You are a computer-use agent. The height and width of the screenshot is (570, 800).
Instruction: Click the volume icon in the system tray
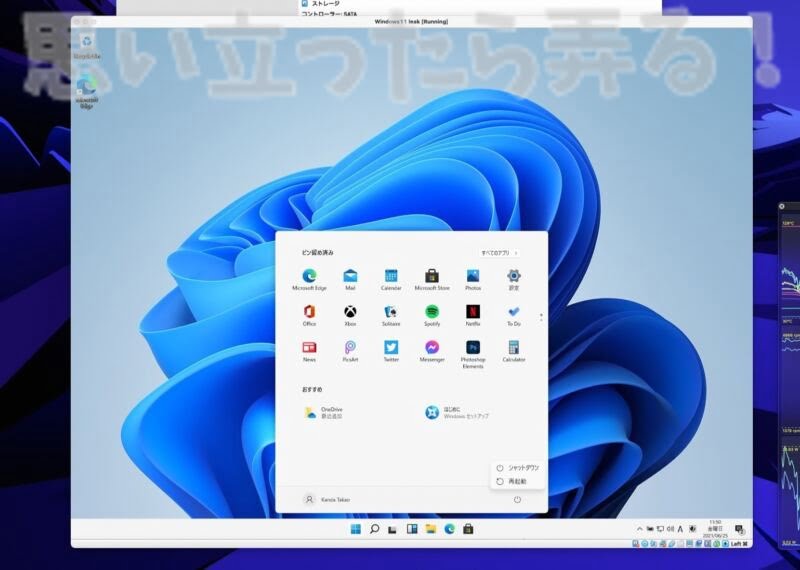(670, 529)
